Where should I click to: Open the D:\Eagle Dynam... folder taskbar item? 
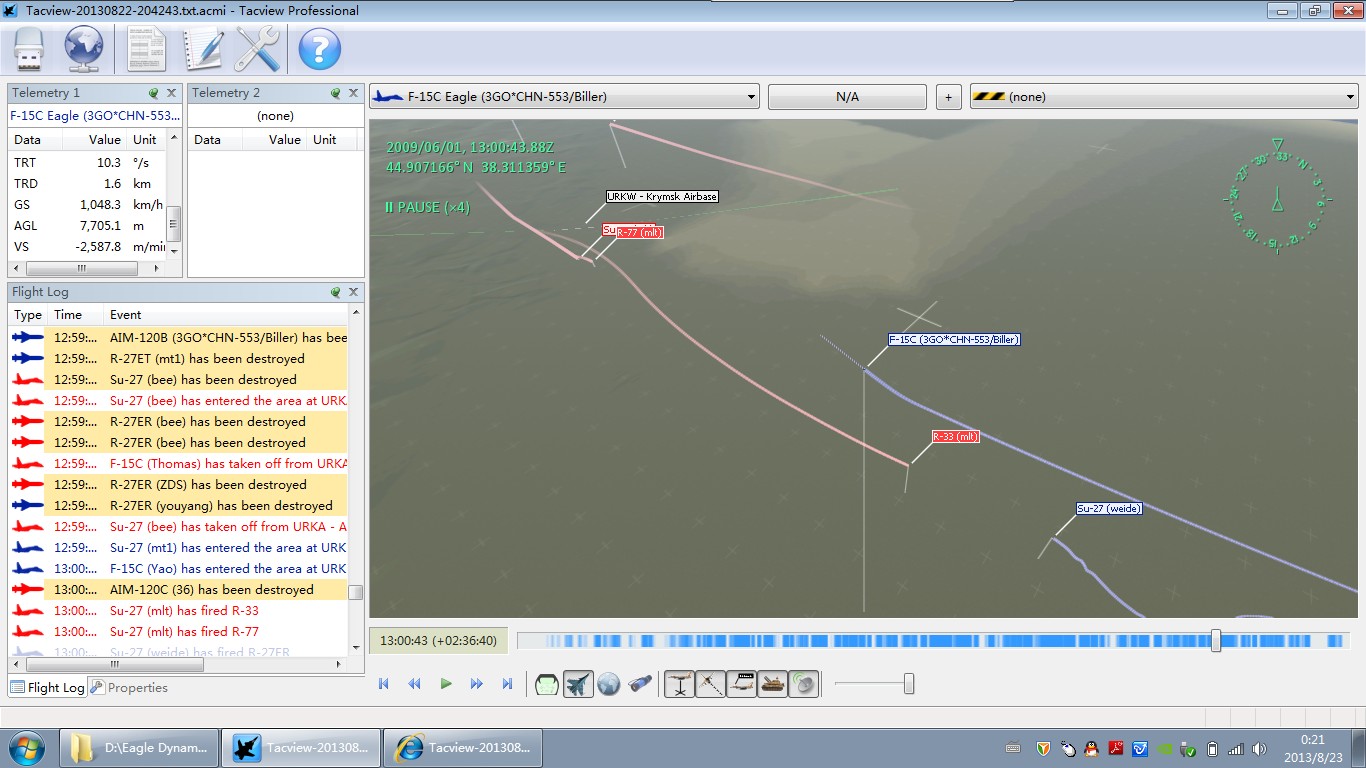pyautogui.click(x=139, y=747)
